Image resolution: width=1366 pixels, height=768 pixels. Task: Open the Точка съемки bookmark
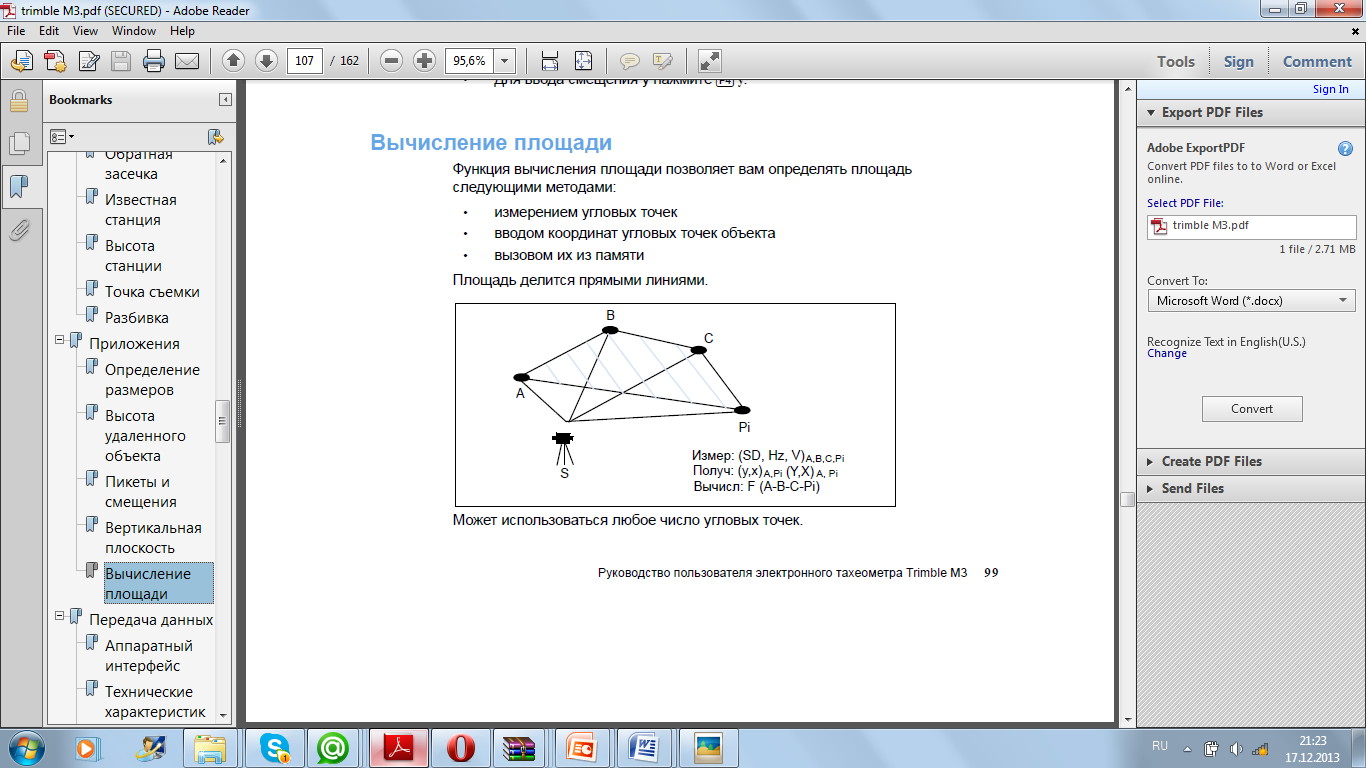click(x=152, y=292)
